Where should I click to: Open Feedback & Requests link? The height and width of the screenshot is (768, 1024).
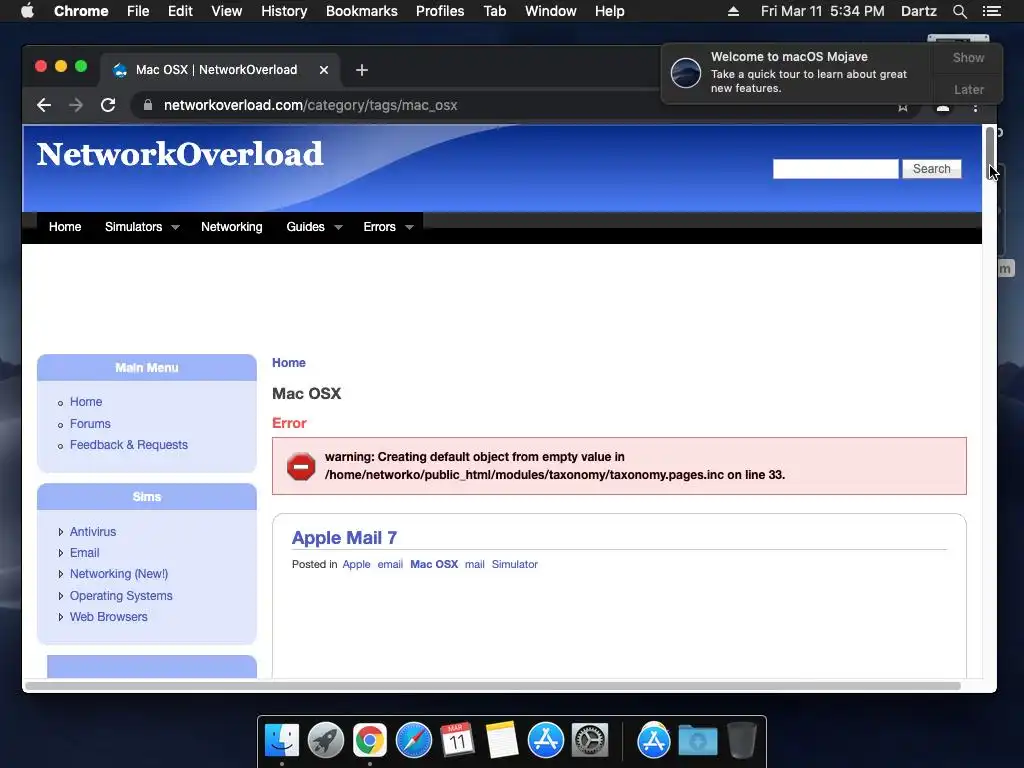pyautogui.click(x=129, y=445)
